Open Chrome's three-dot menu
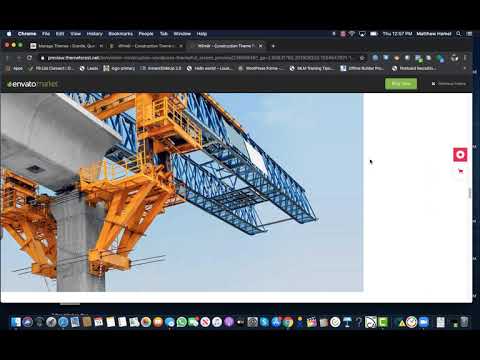 pyautogui.click(x=465, y=58)
